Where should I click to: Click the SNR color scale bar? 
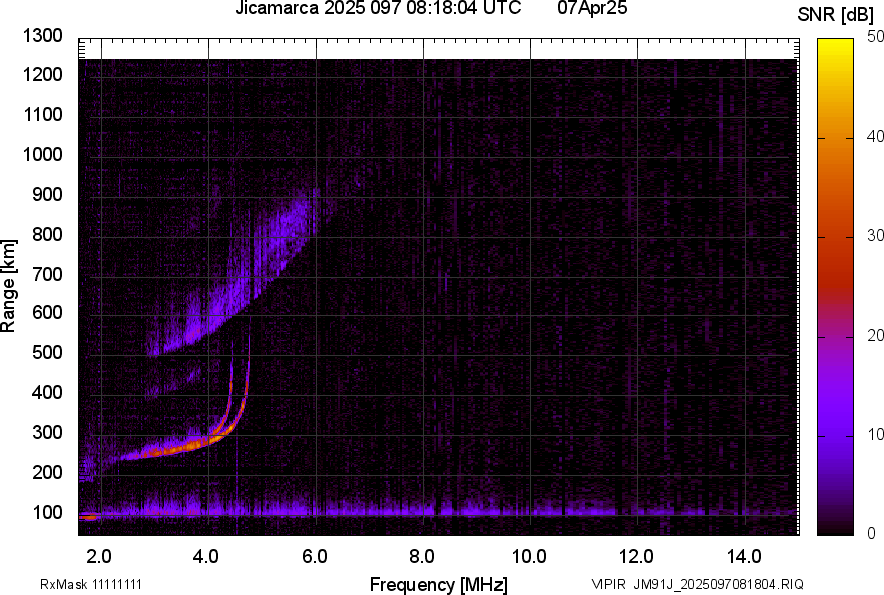pos(835,287)
